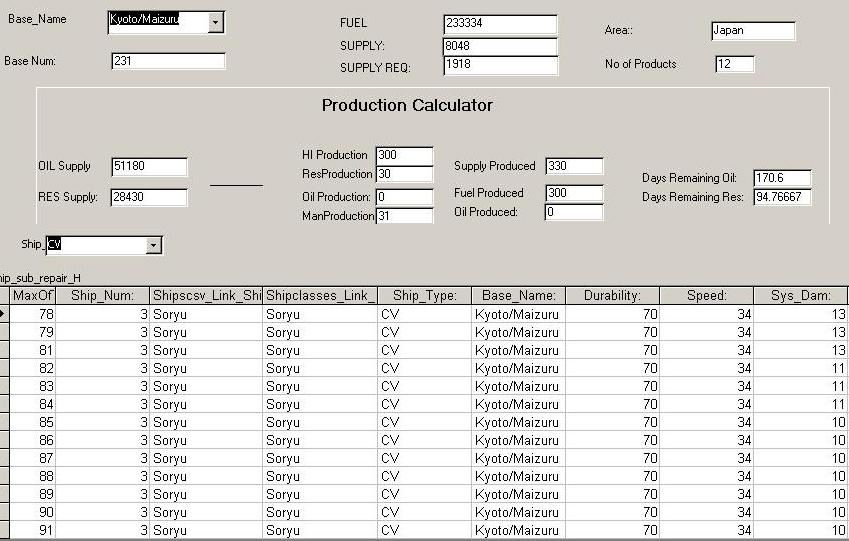The height and width of the screenshot is (541, 849).
Task: Click the SUPPLY value field
Action: click(x=500, y=46)
